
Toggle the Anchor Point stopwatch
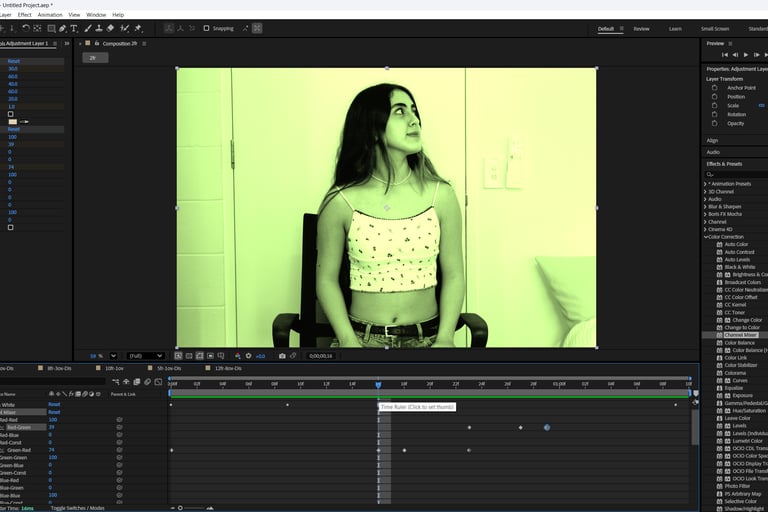[715, 88]
